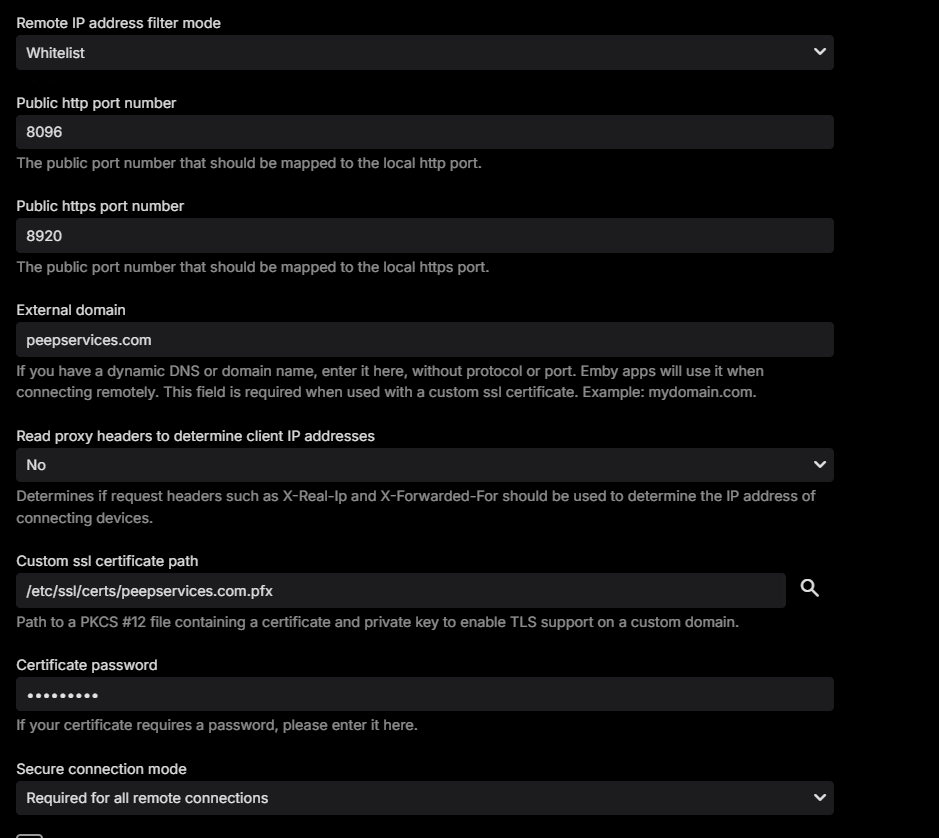The width and height of the screenshot is (939, 838).
Task: Click the chevron arrow on the secure connection dropdown
Action: tap(820, 797)
